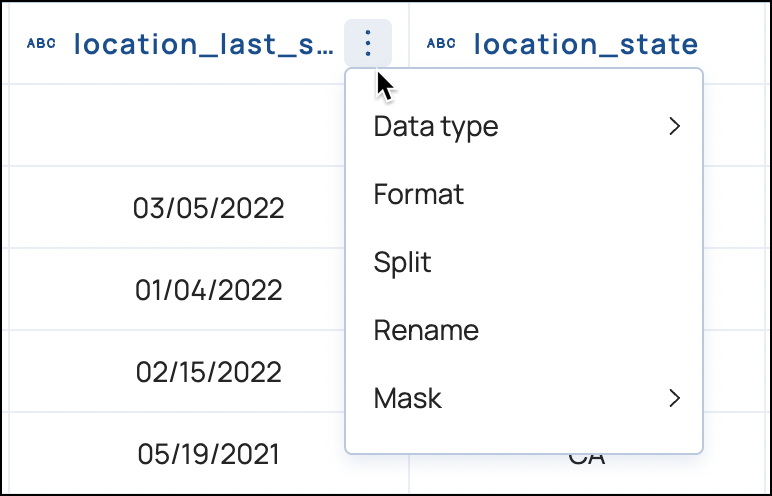Open the Data type submenu
This screenshot has width=772, height=496.
(x=436, y=127)
